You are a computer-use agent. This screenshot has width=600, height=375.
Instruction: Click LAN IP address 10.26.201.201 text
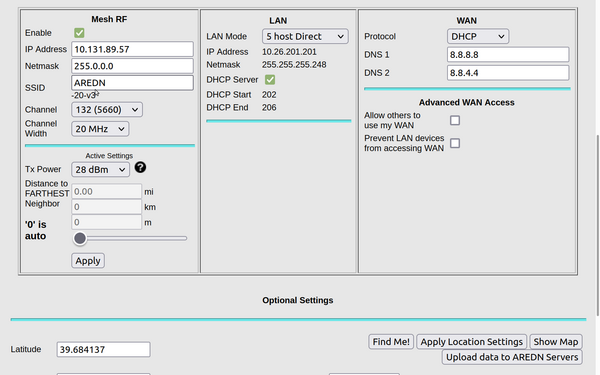pyautogui.click(x=289, y=52)
